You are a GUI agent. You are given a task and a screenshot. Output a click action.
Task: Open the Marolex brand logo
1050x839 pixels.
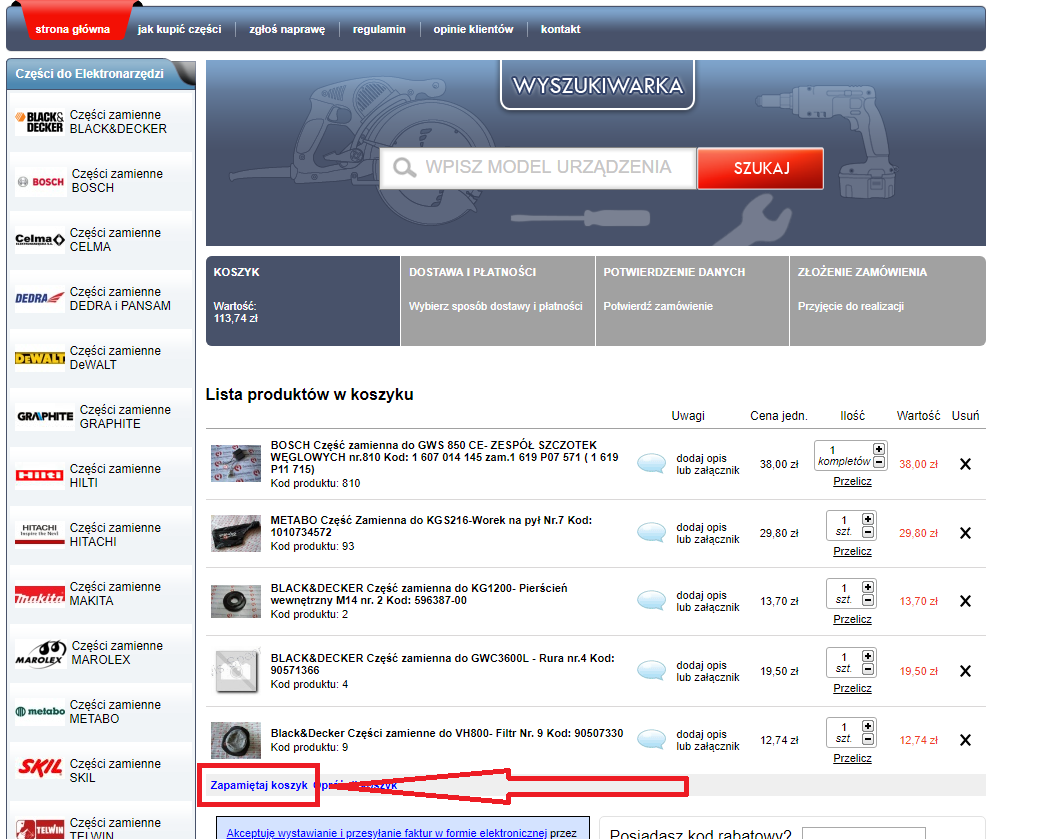point(41,653)
